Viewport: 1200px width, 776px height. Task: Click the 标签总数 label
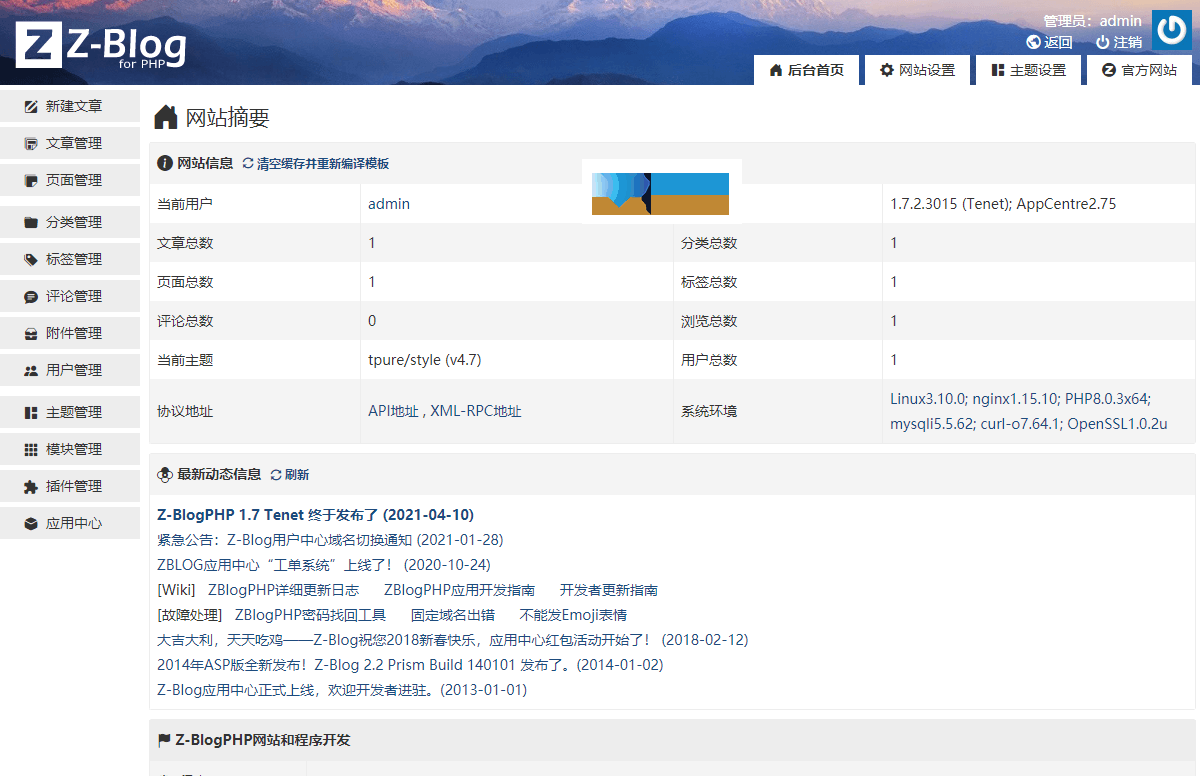point(709,282)
